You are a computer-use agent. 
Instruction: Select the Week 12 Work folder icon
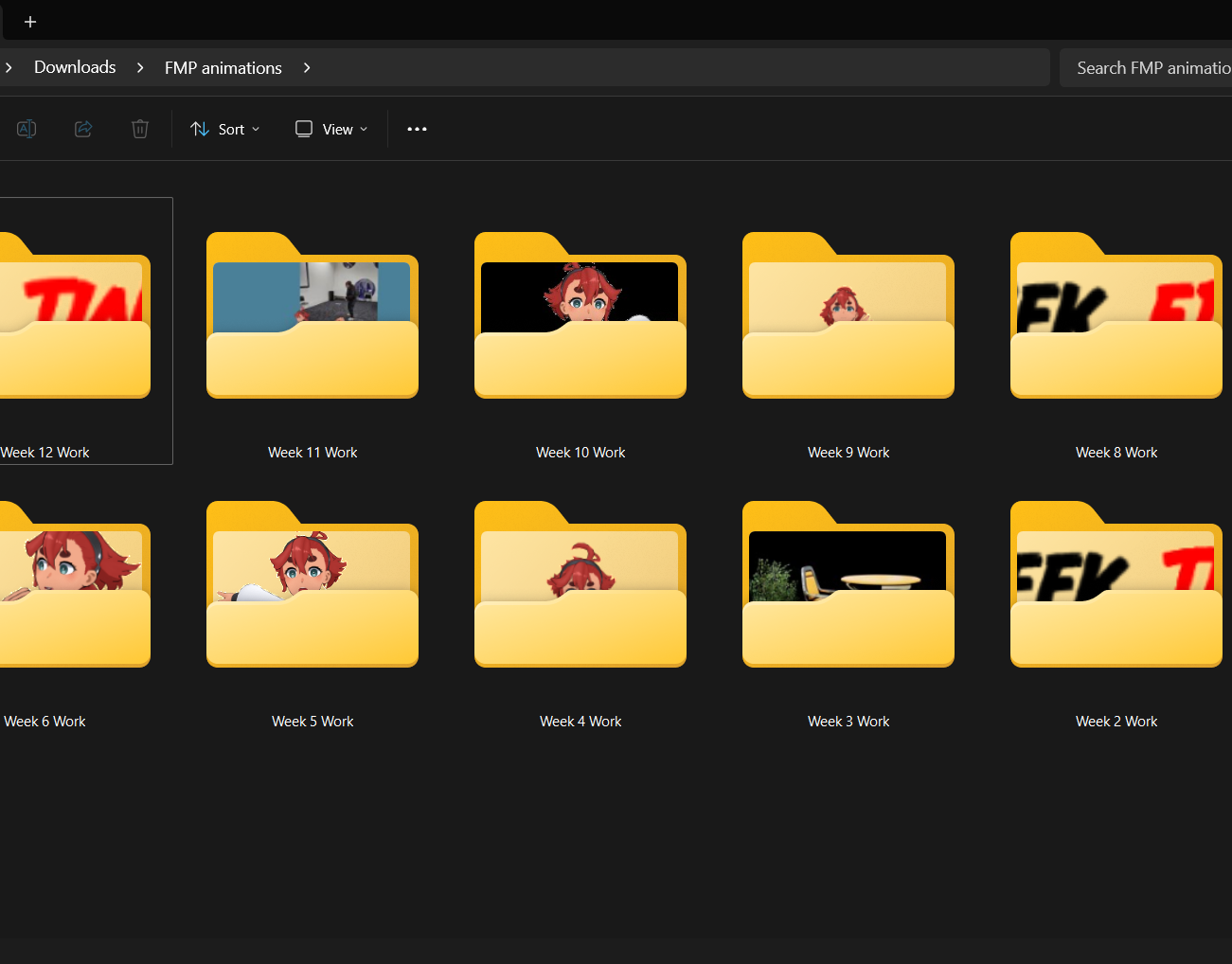point(75,315)
